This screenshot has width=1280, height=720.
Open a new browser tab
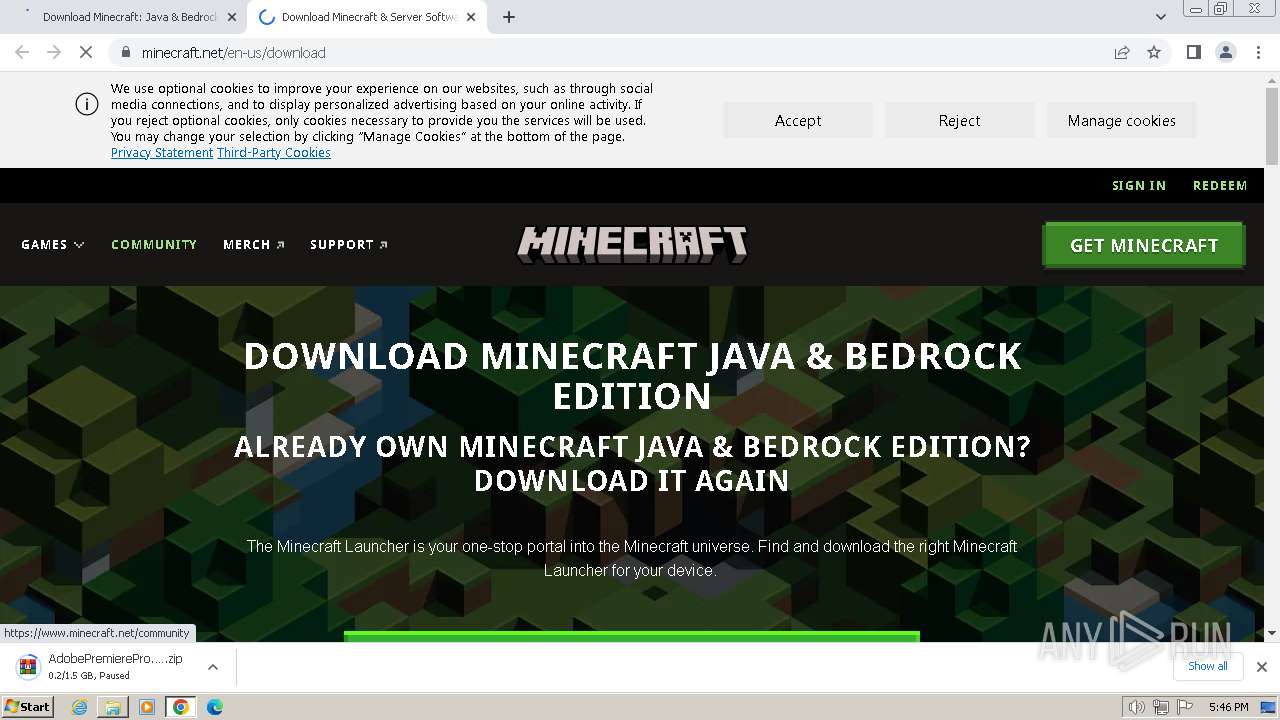(509, 17)
